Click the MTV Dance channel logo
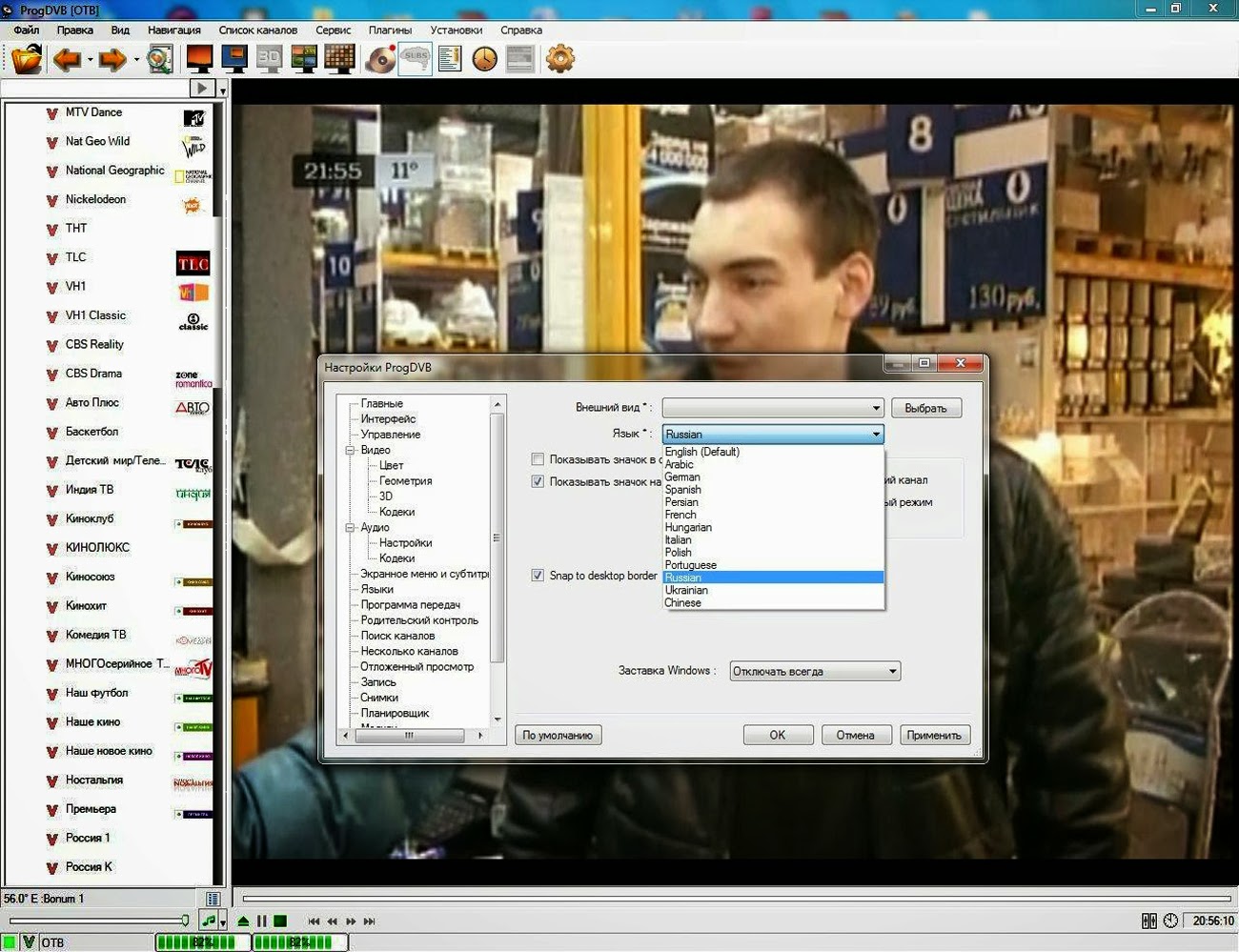This screenshot has width=1239, height=952. (194, 118)
